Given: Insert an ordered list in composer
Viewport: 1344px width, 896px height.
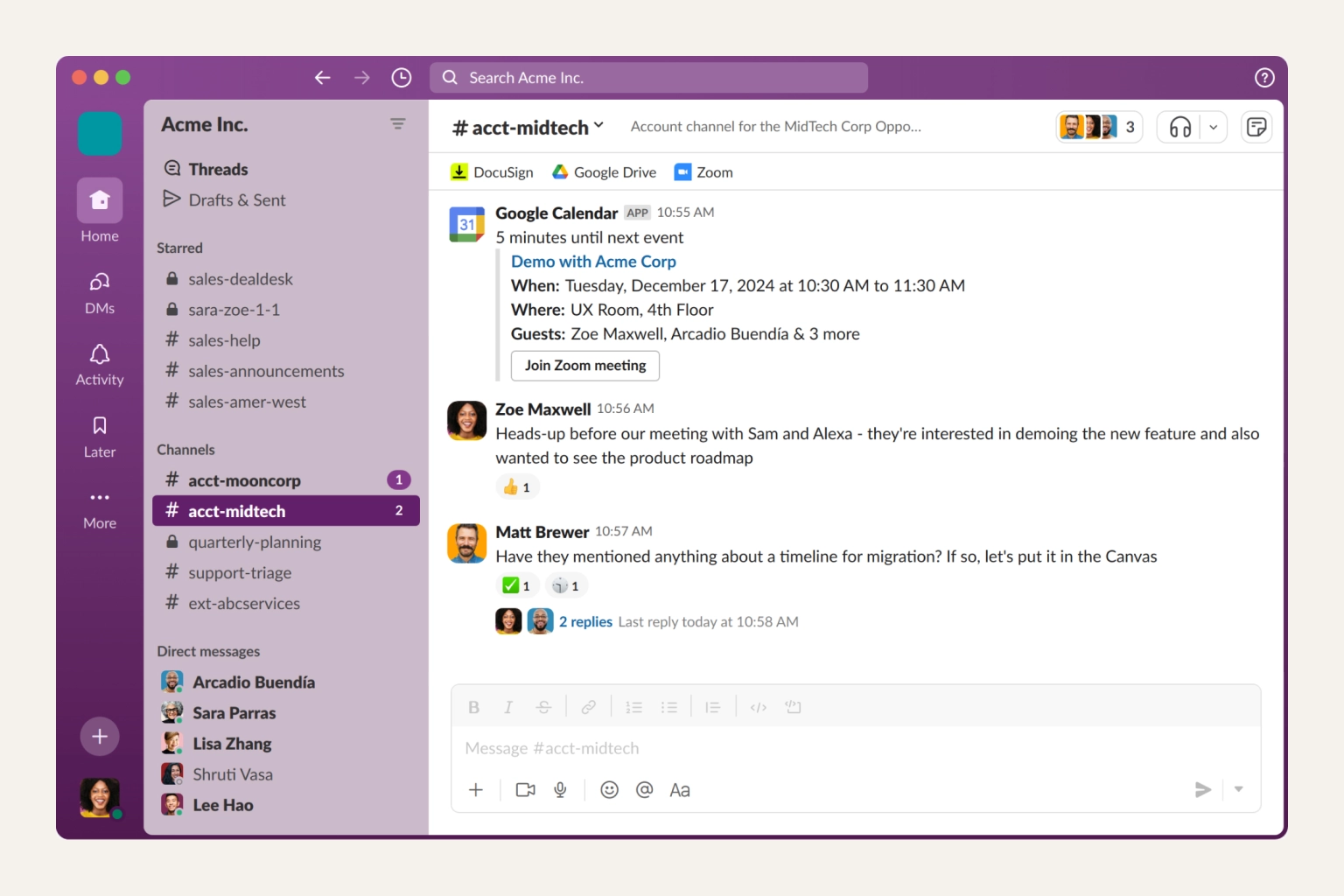Looking at the screenshot, I should click(634, 707).
